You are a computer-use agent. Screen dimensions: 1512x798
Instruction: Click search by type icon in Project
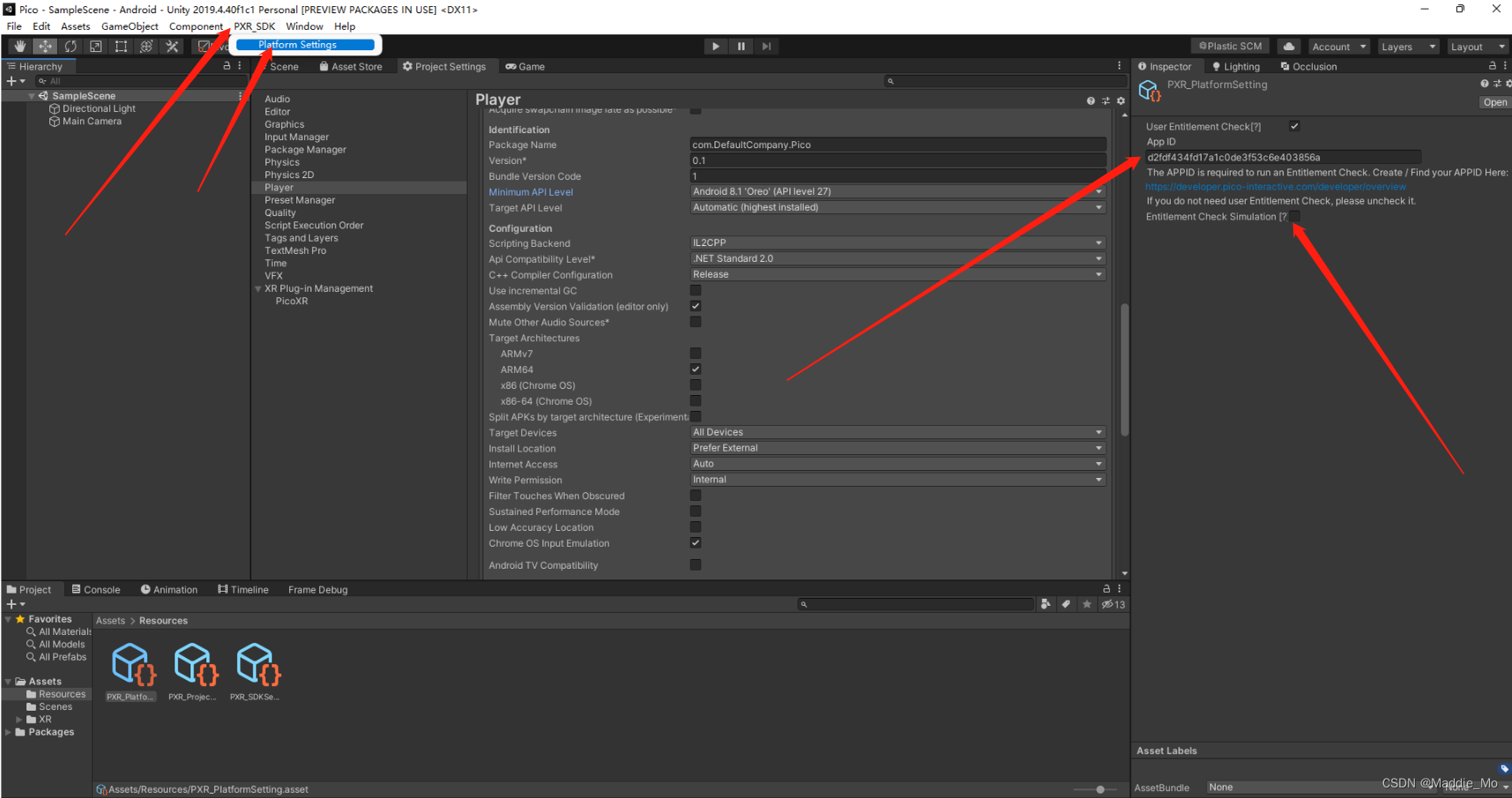[1045, 604]
